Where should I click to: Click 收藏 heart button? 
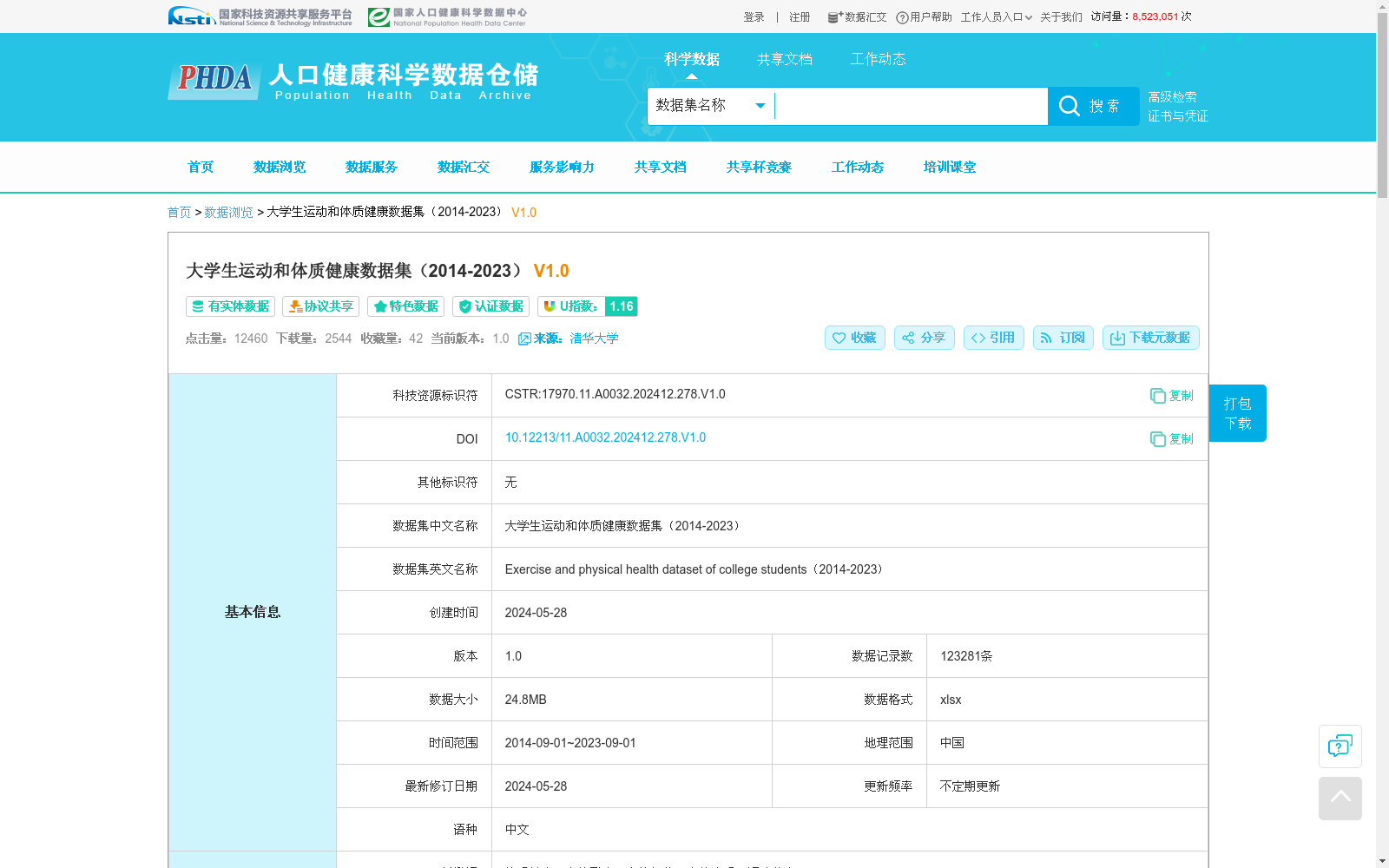point(854,338)
